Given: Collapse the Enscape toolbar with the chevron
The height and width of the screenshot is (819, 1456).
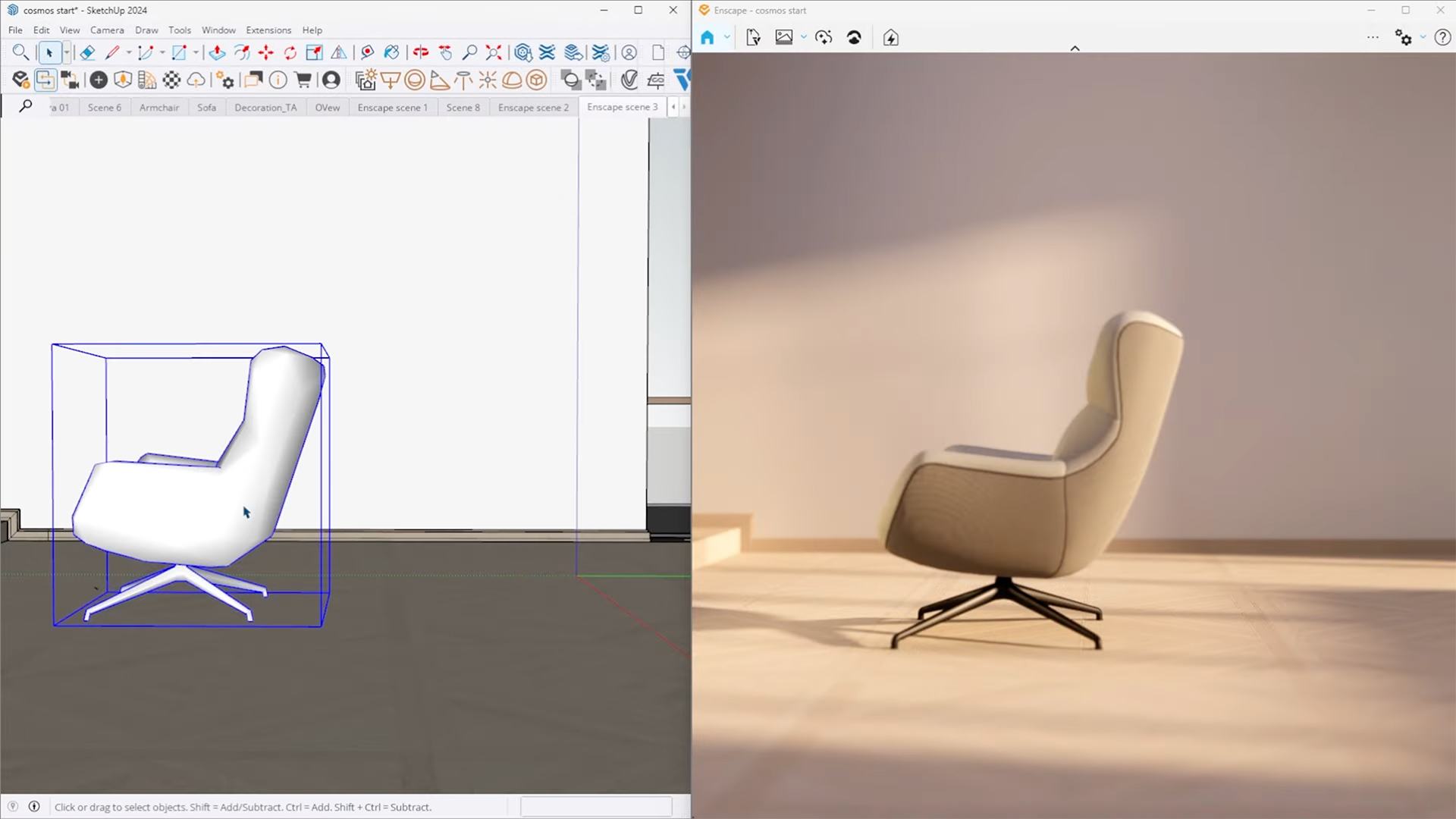Looking at the screenshot, I should pyautogui.click(x=1075, y=47).
